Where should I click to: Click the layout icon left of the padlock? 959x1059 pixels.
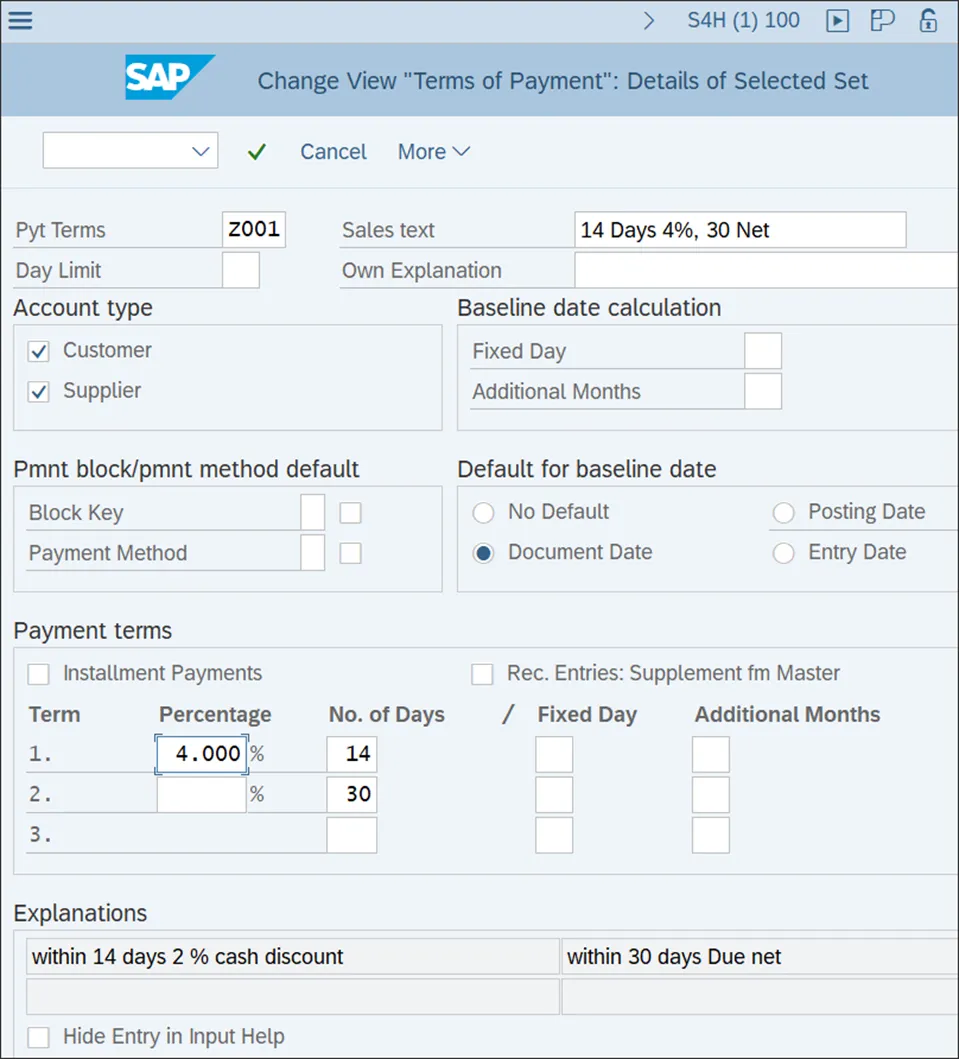882,20
